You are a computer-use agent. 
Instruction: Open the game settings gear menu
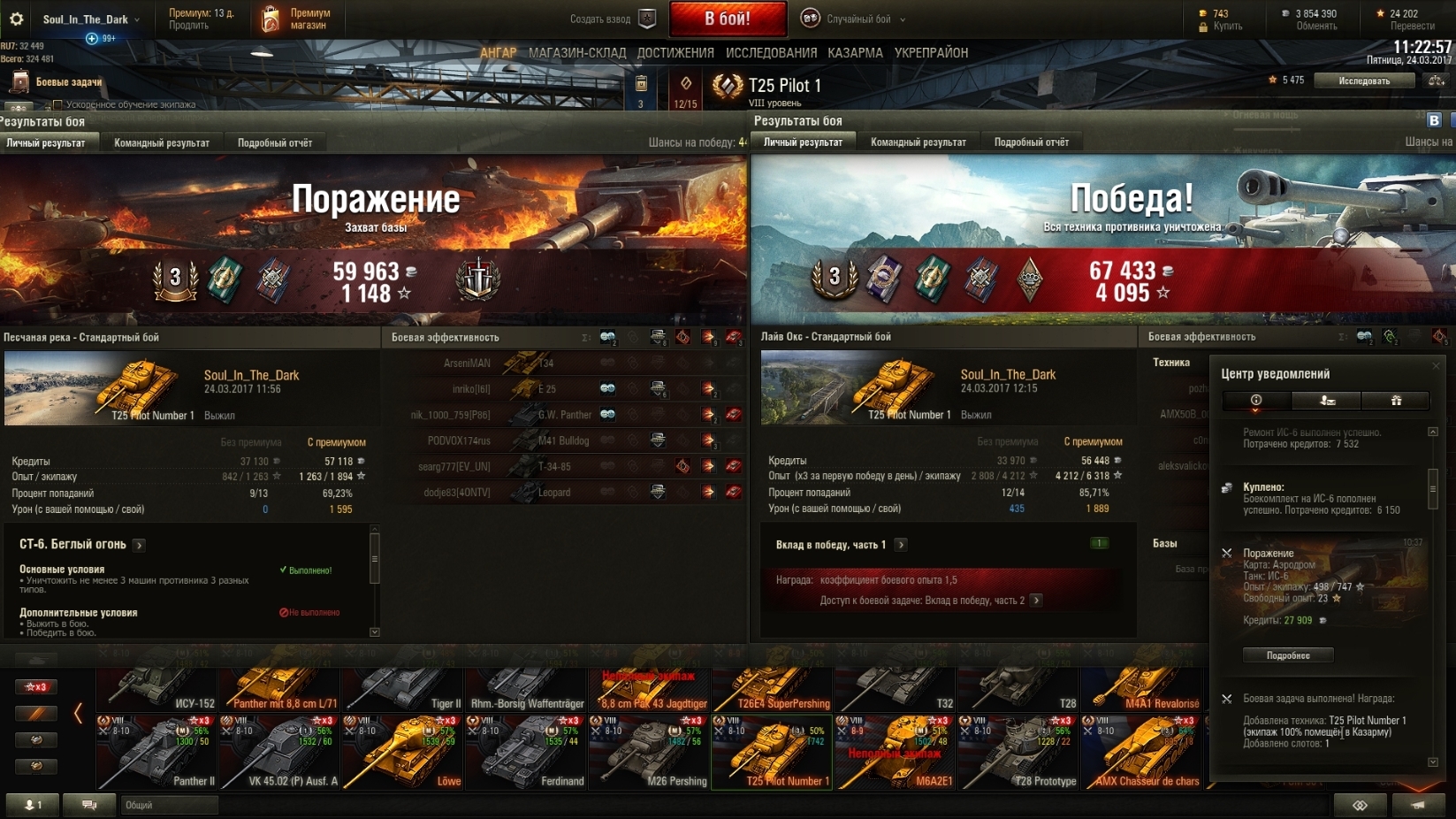coord(16,19)
